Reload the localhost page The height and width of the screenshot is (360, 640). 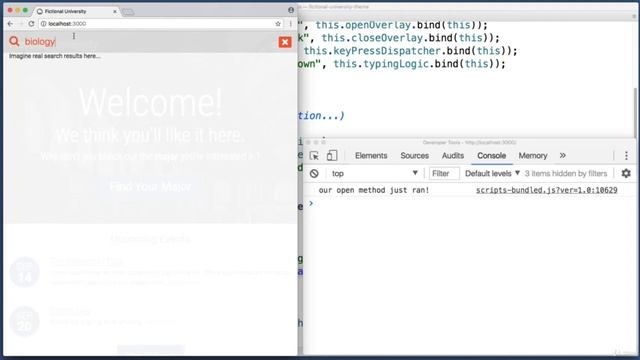[31, 24]
